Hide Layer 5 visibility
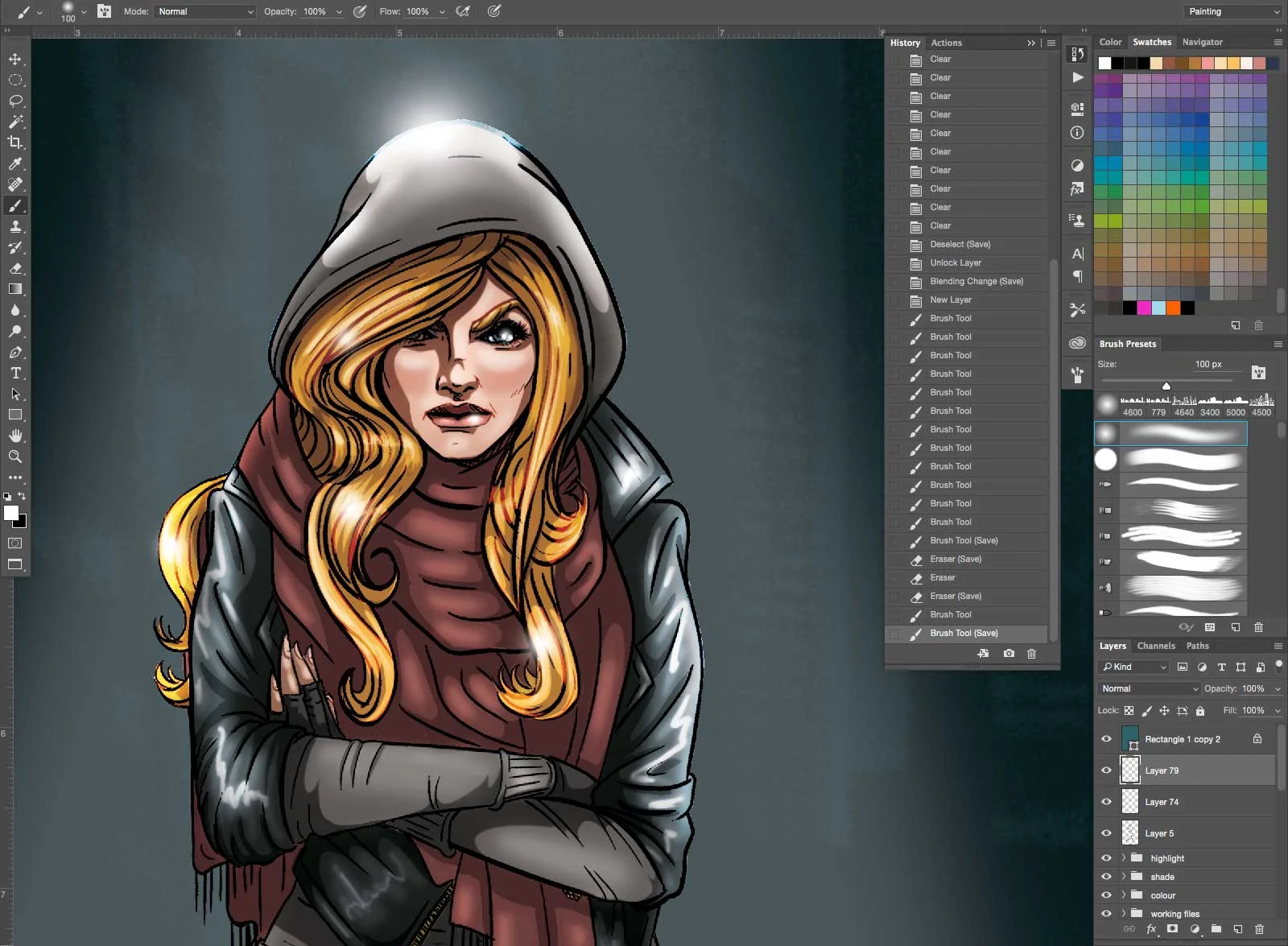Screen dimensions: 1288x946 tap(1106, 833)
